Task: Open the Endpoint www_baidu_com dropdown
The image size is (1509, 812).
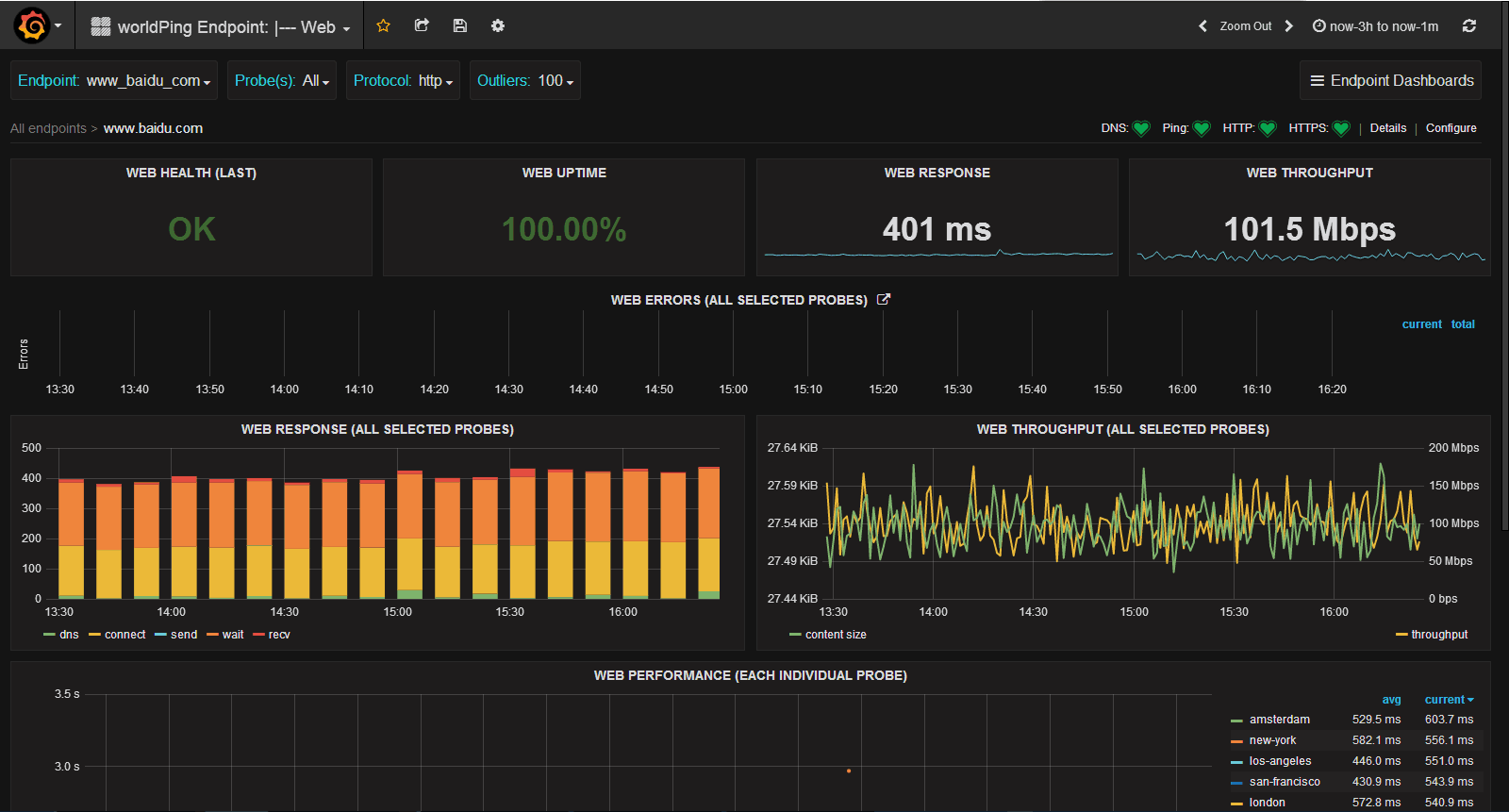Action: 114,81
